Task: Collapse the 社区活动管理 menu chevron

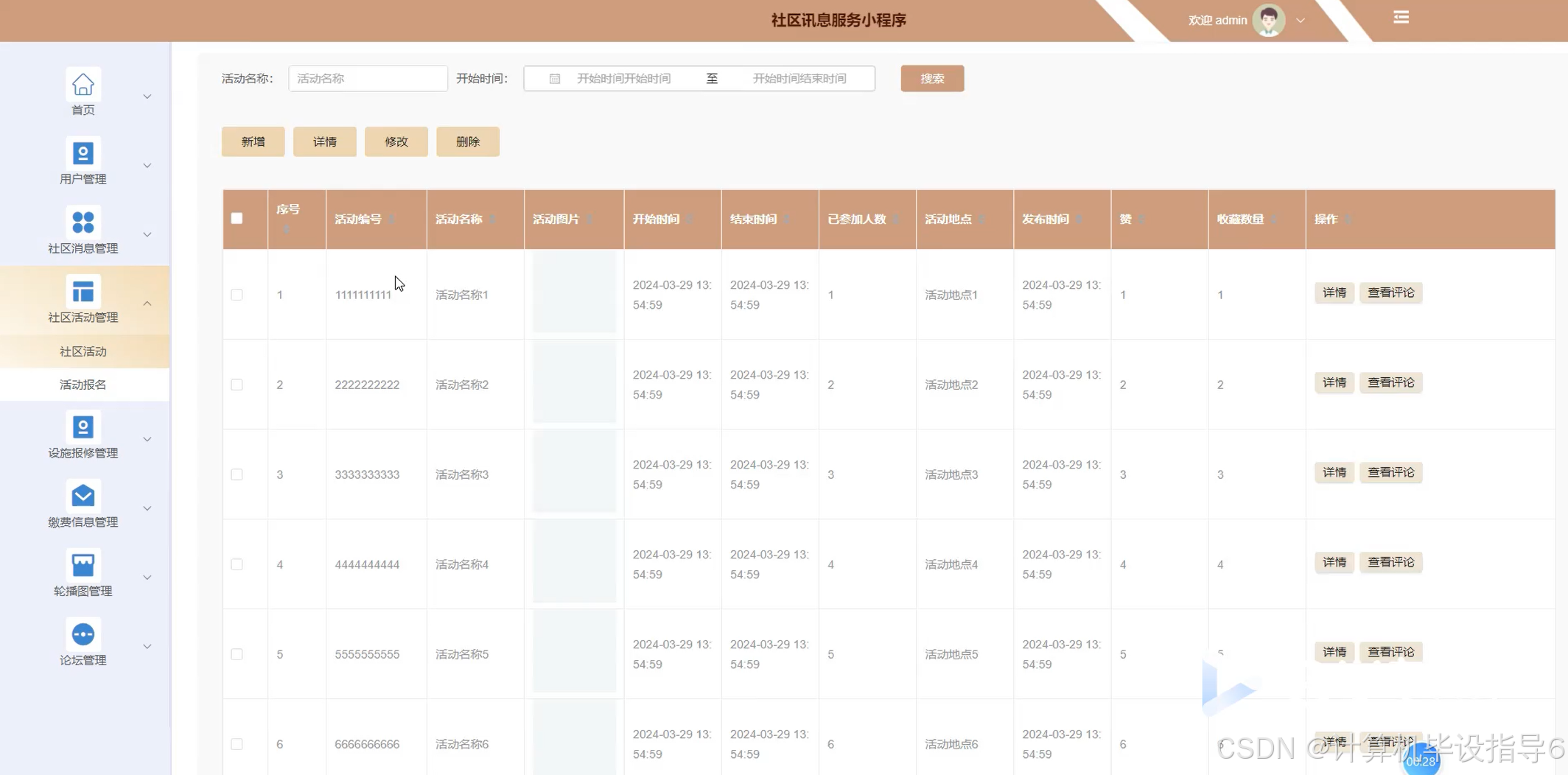Action: 147,304
